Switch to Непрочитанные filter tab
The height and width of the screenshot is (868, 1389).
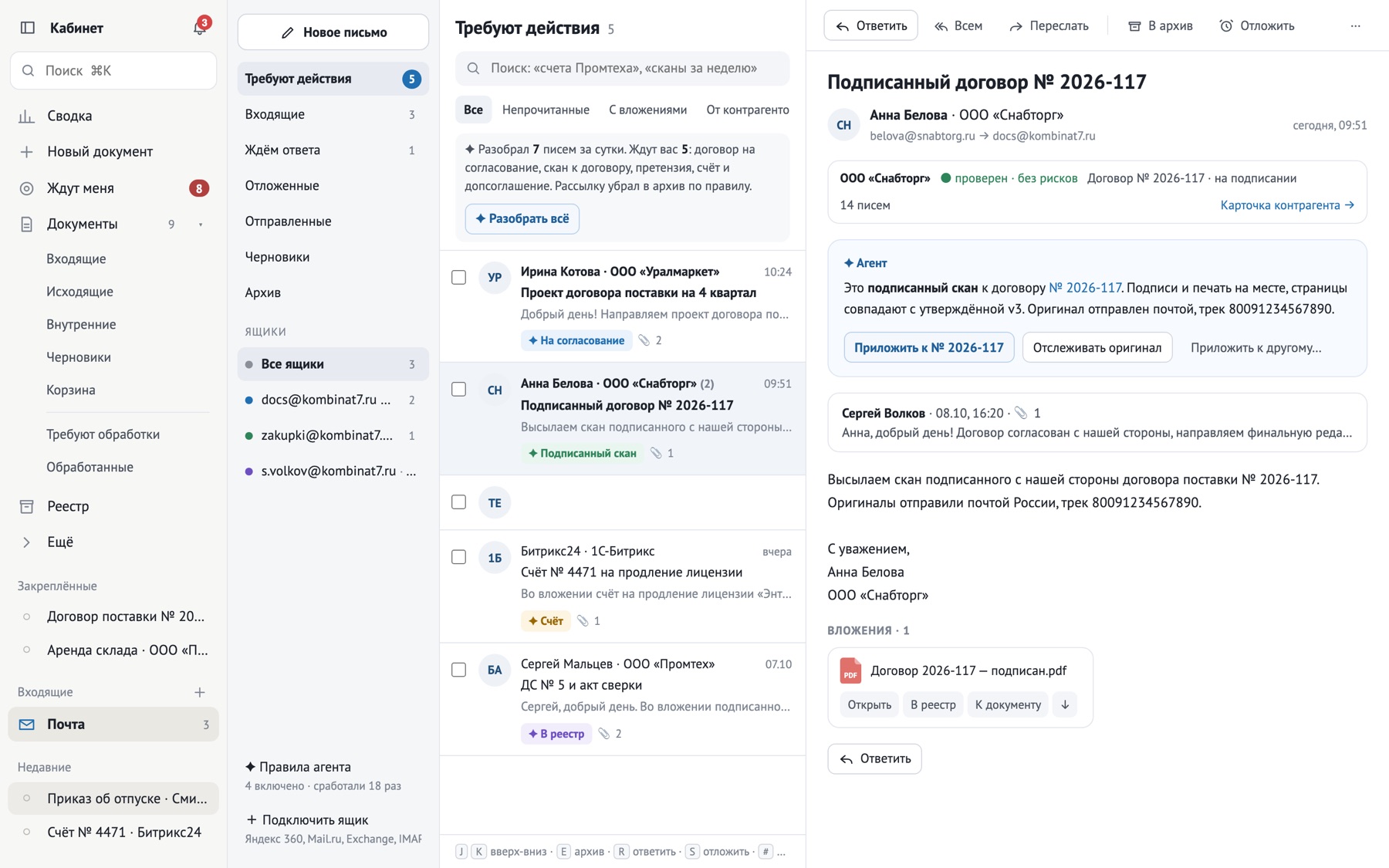point(546,110)
